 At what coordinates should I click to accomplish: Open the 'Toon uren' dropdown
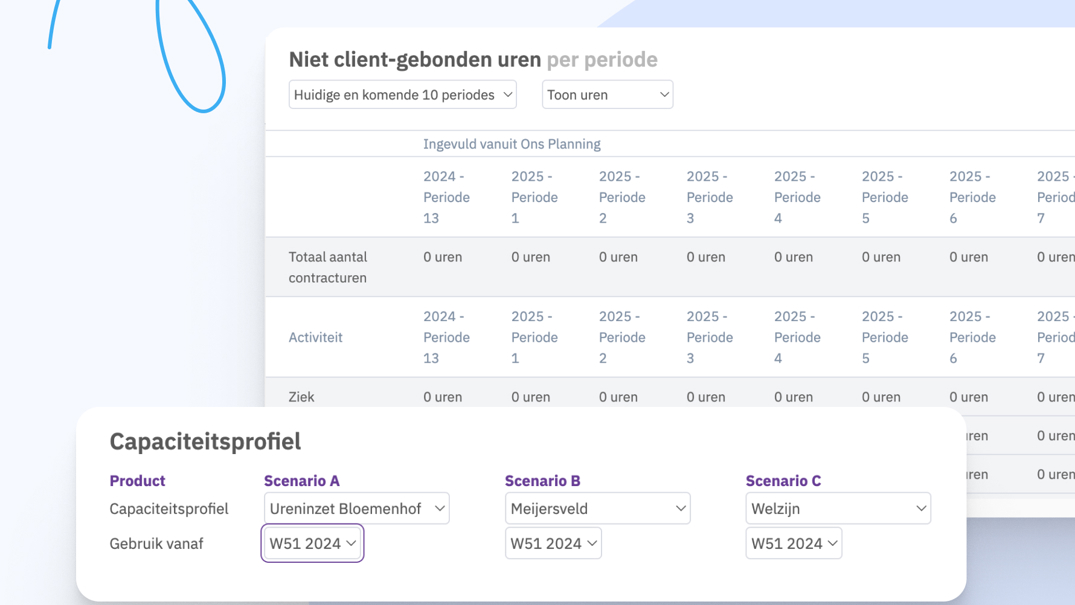pyautogui.click(x=606, y=94)
